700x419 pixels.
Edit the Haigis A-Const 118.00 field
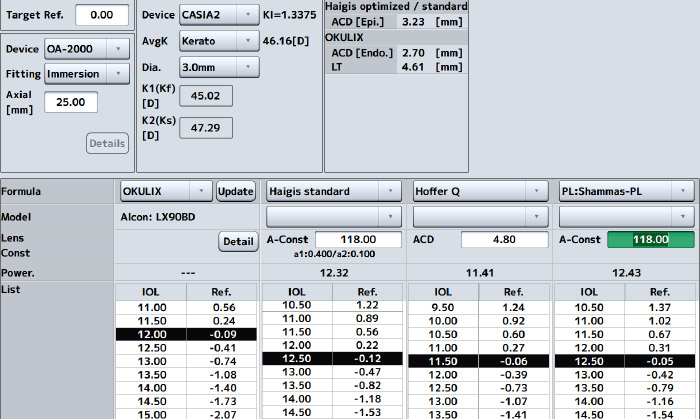358,240
